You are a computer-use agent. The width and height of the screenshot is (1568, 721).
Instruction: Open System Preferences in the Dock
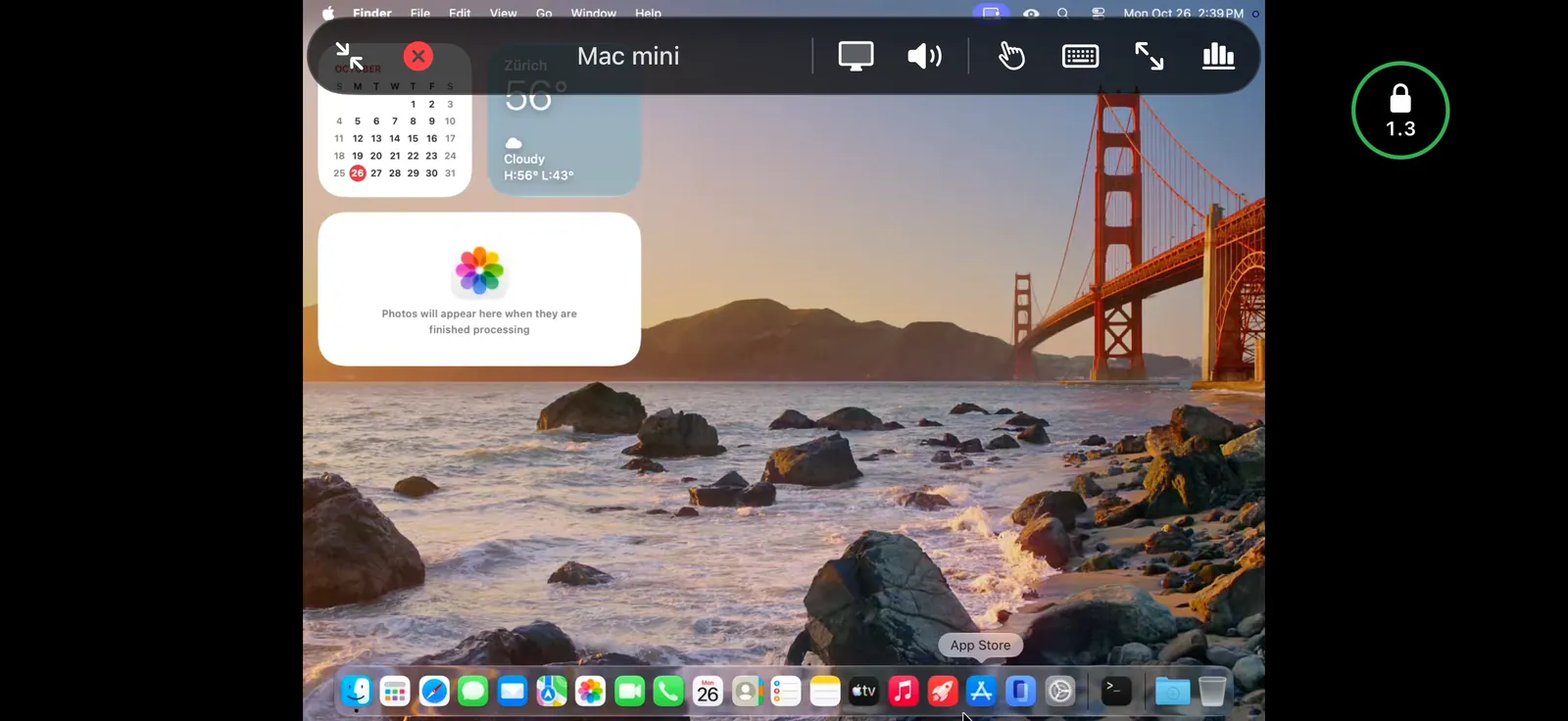(1059, 692)
